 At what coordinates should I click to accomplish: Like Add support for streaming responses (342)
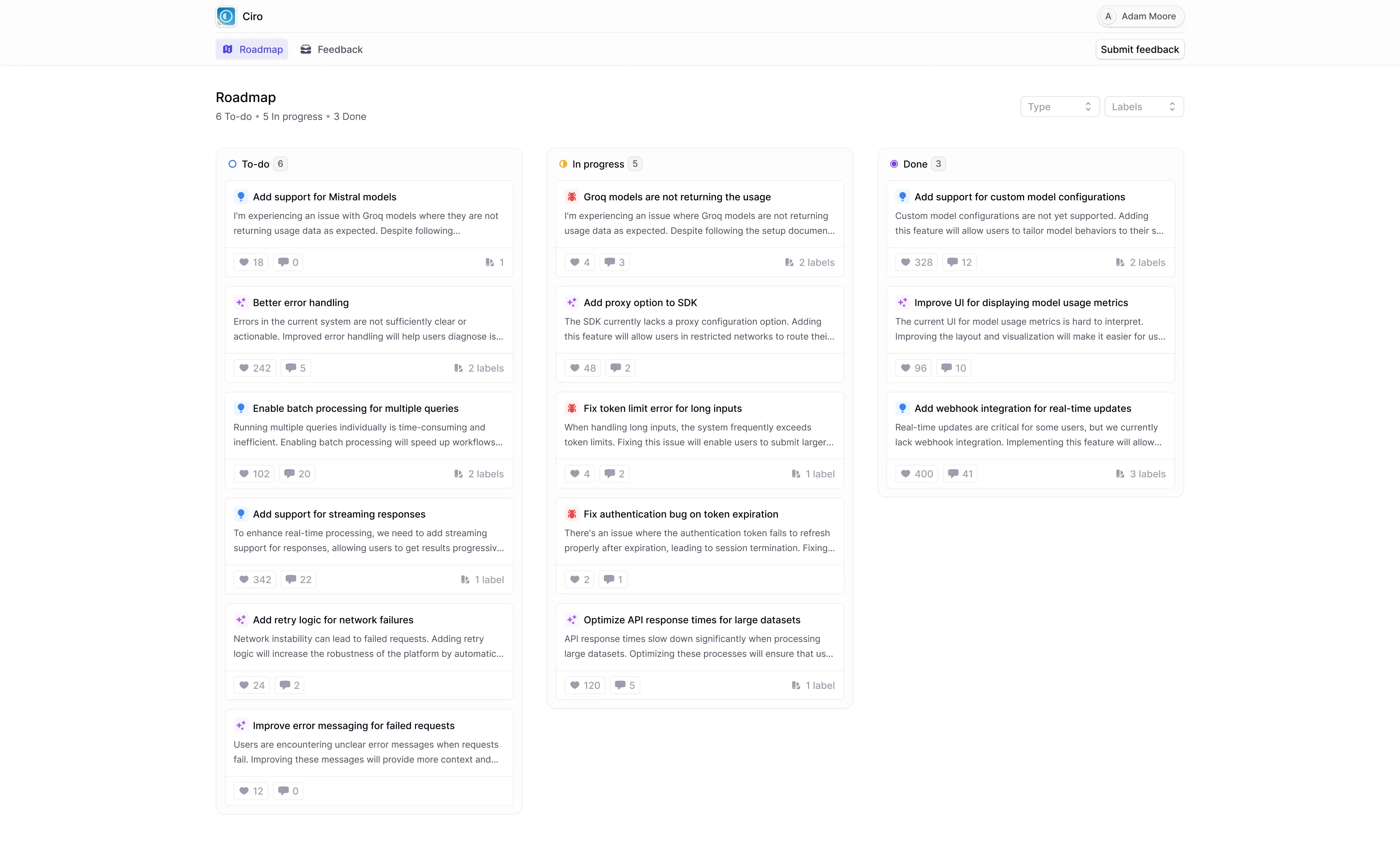(x=254, y=579)
